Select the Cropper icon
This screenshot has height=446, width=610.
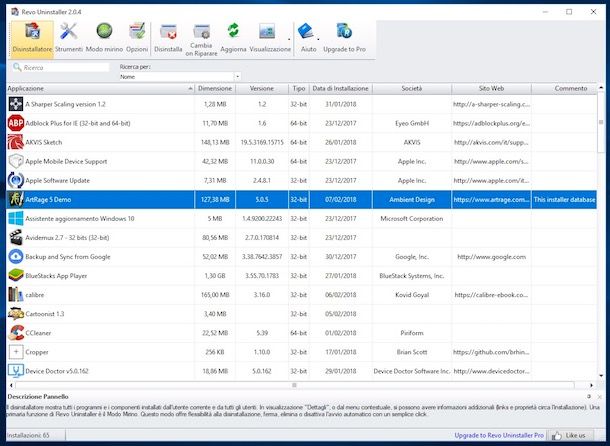point(16,352)
